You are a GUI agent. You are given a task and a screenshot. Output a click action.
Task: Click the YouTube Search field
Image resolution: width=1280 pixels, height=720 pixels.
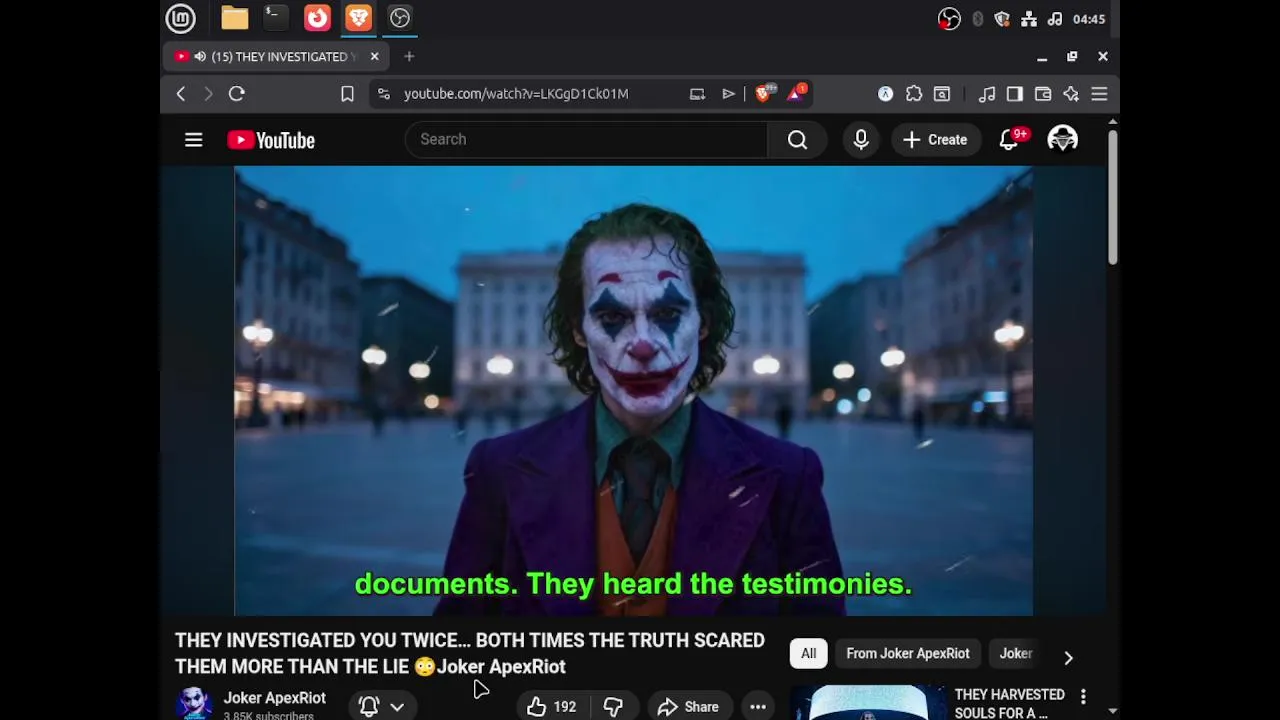[x=586, y=139]
